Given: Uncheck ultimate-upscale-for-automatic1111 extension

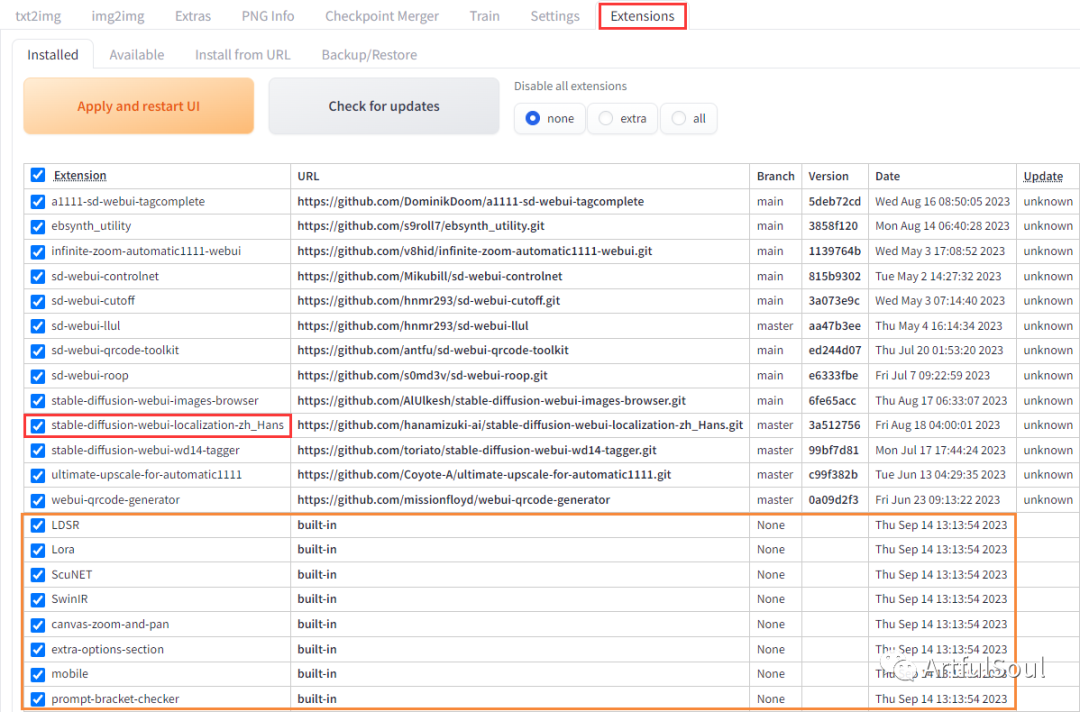Looking at the screenshot, I should click(x=38, y=475).
